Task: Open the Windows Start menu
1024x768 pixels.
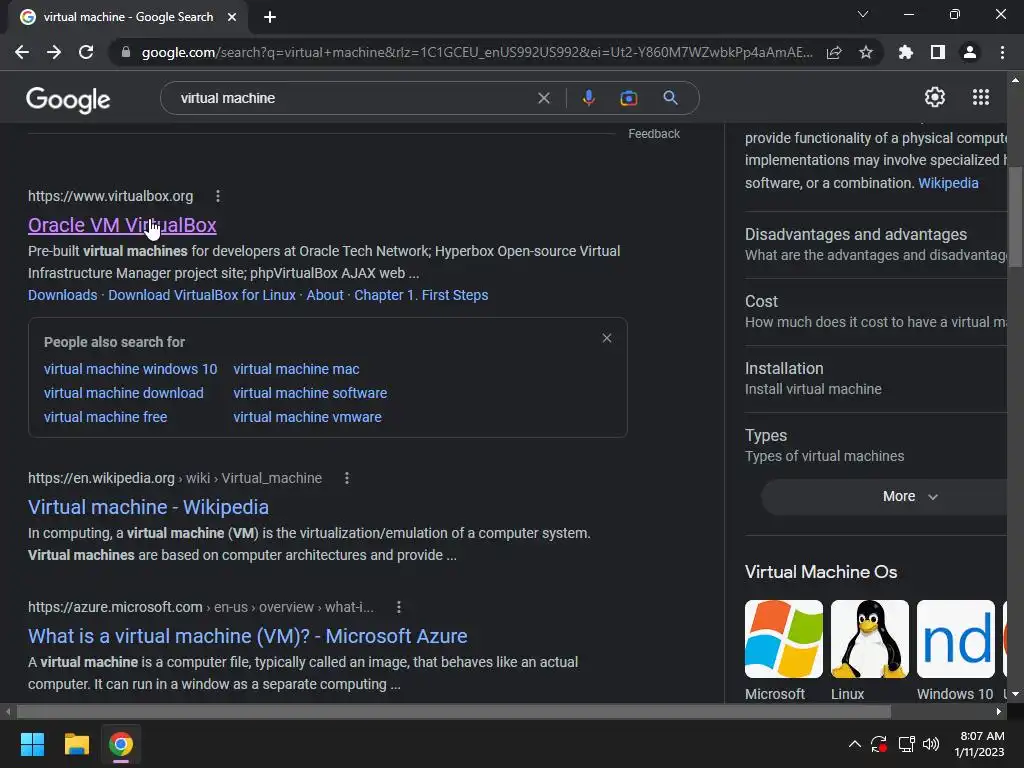Action: [x=32, y=744]
